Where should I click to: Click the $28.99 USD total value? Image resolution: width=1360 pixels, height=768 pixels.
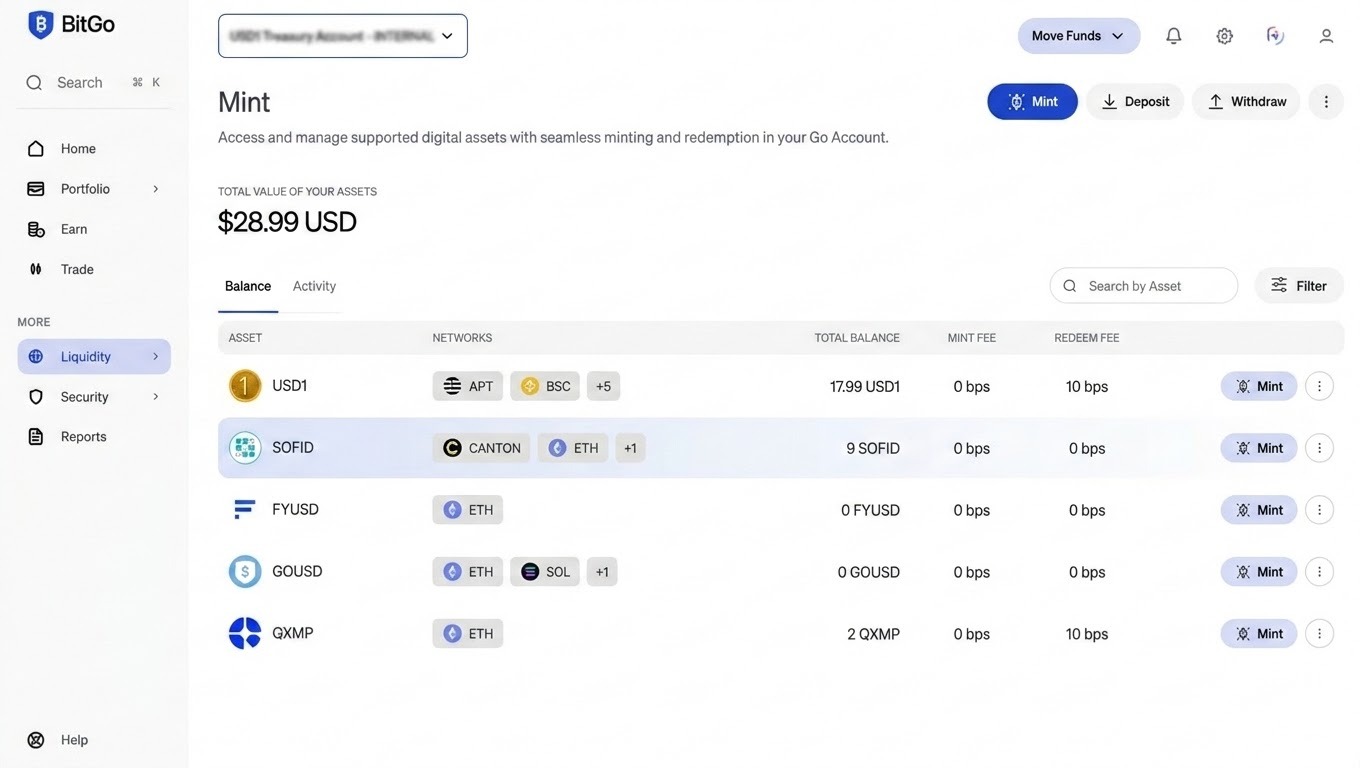click(x=287, y=222)
